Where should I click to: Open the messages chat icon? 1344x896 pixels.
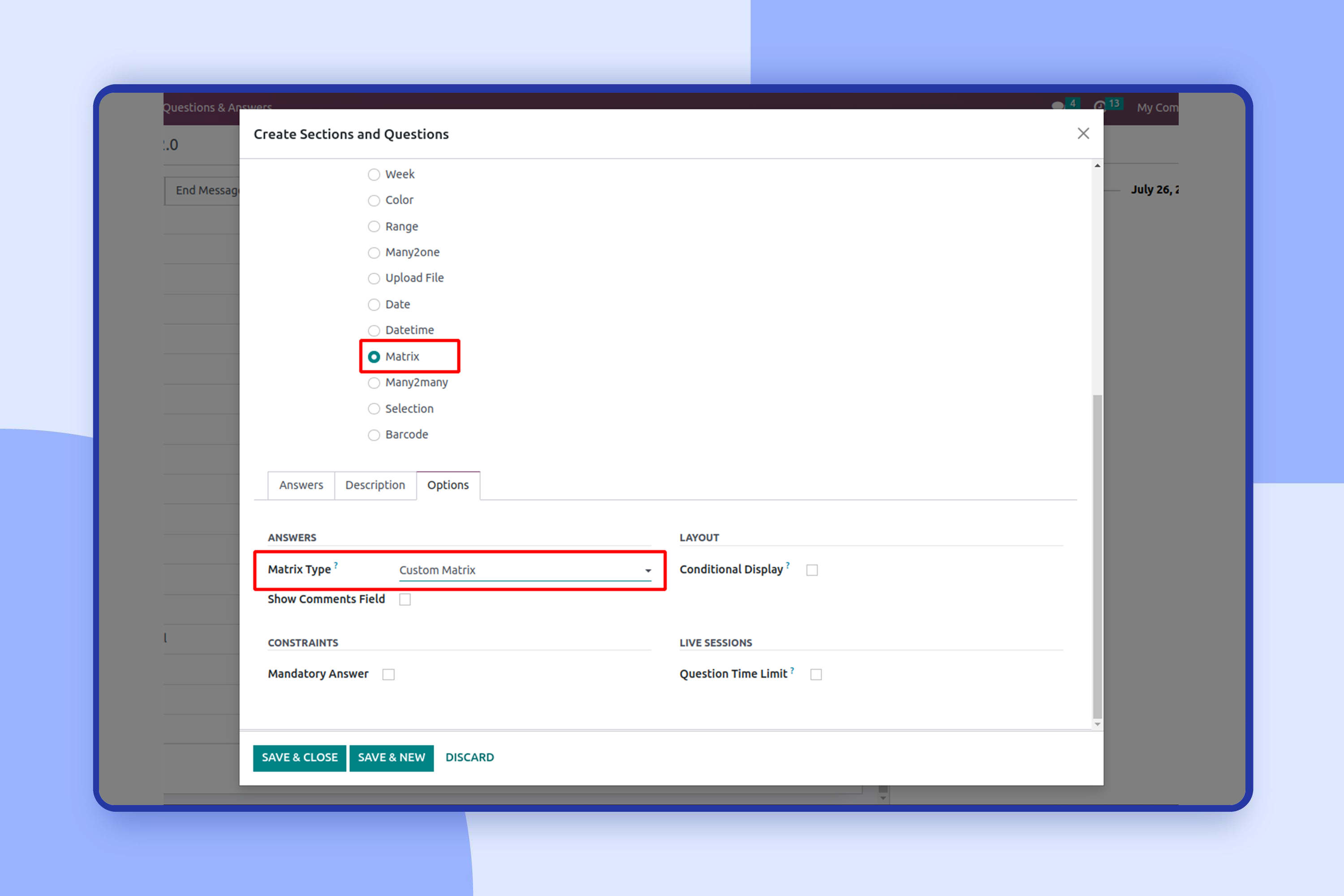pyautogui.click(x=1058, y=106)
